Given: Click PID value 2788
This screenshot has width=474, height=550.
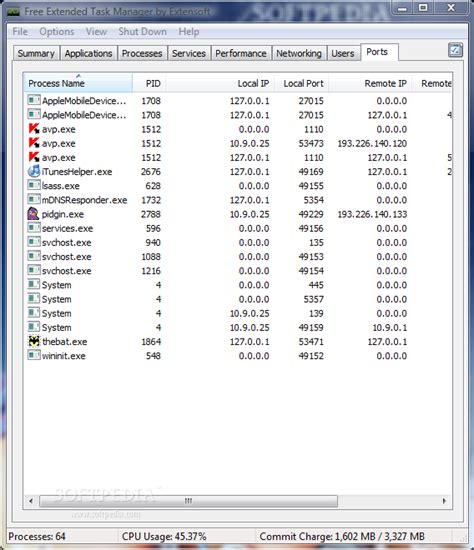Looking at the screenshot, I should (x=151, y=214).
